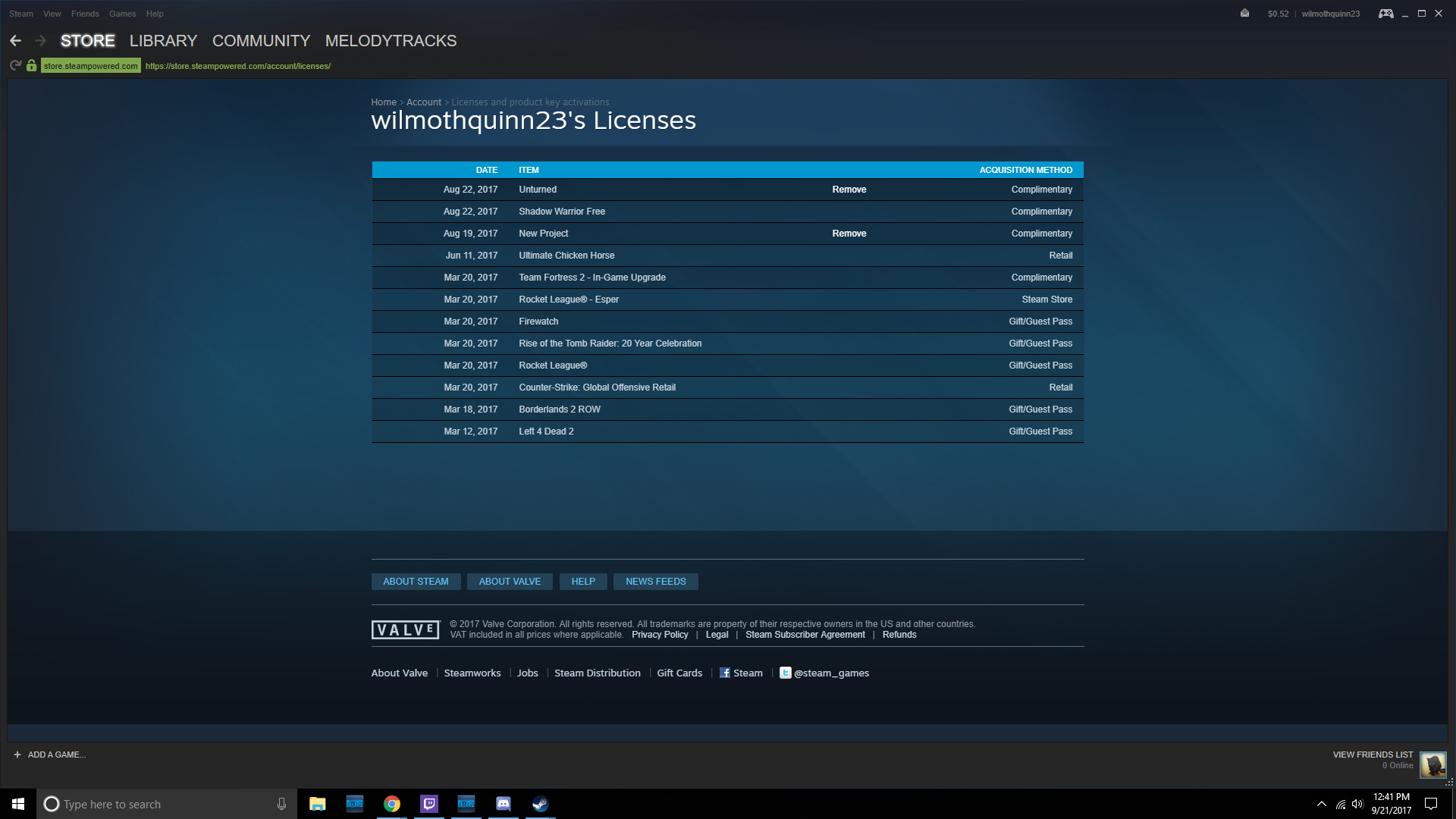
Task: Open the Steamworks footer link
Action: [472, 673]
